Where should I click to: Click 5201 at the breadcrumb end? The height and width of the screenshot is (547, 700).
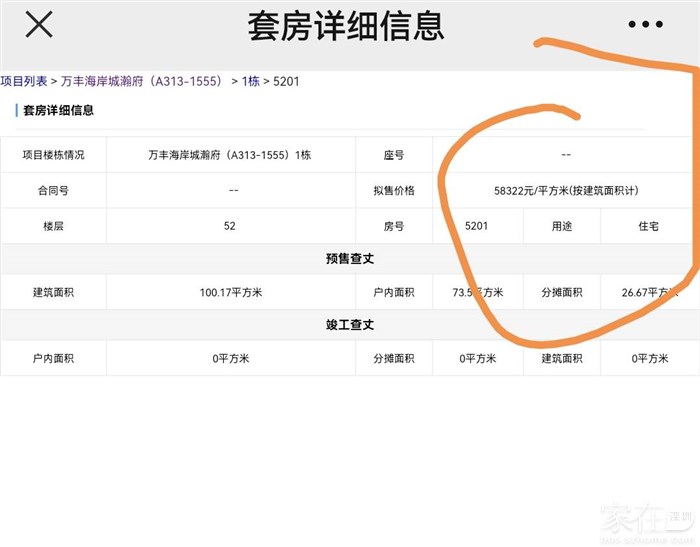click(x=286, y=81)
